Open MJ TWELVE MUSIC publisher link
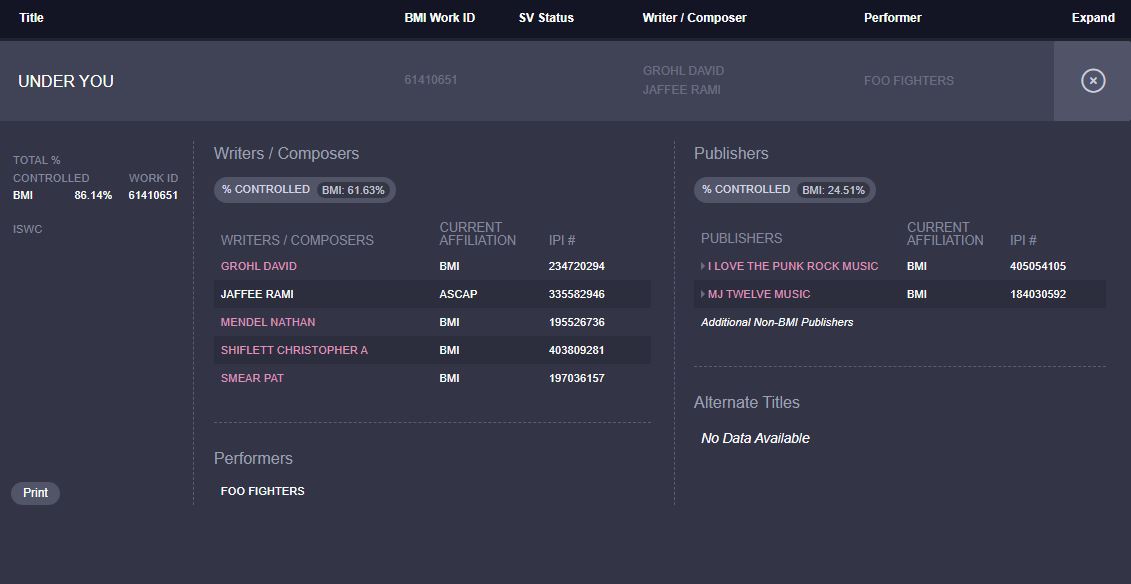1131x584 pixels. (x=759, y=294)
